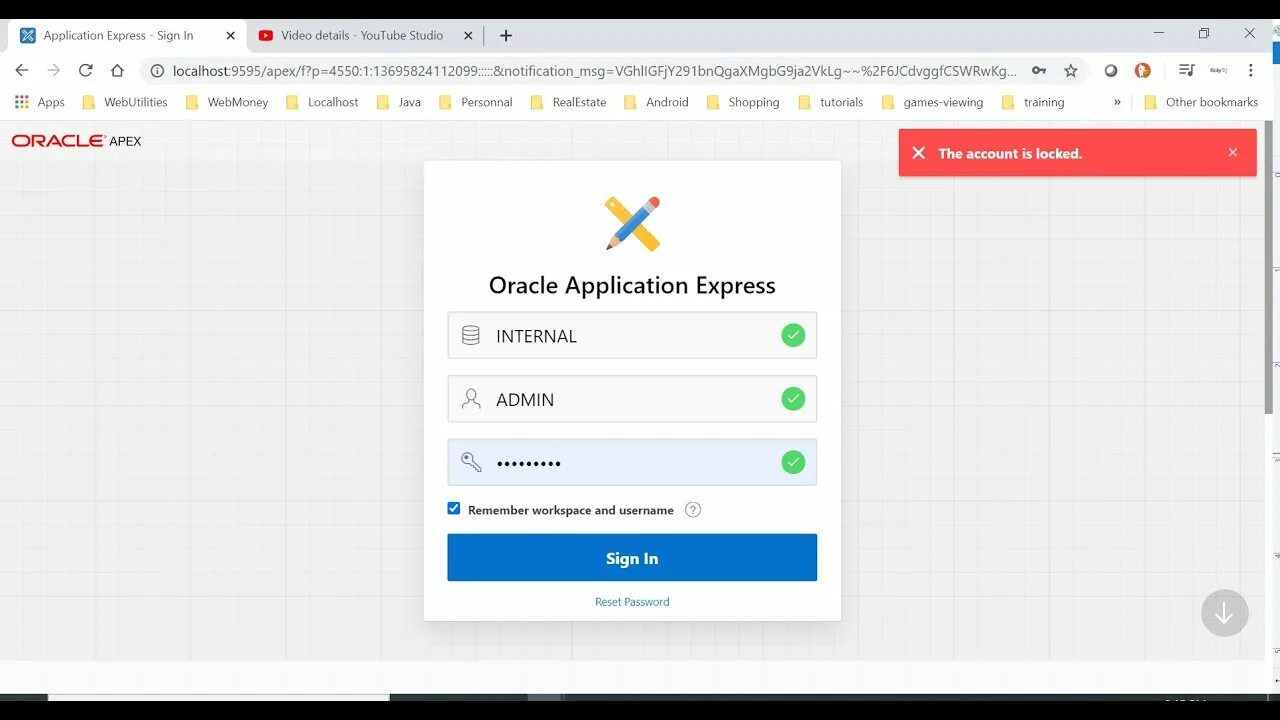Click the grey circle extension icon
1280x720 pixels.
point(1110,71)
